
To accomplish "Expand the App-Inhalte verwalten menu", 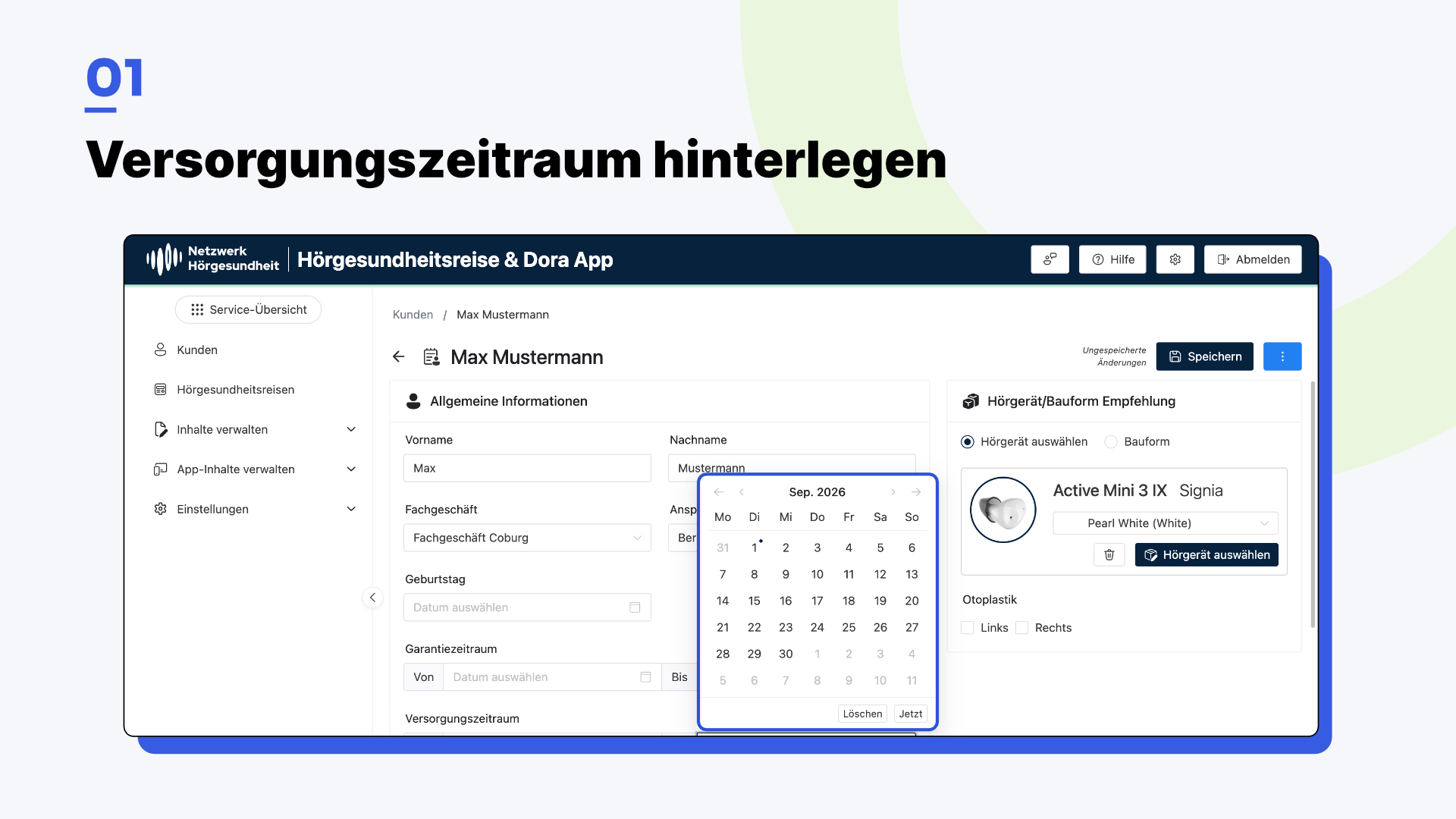I will tap(255, 469).
